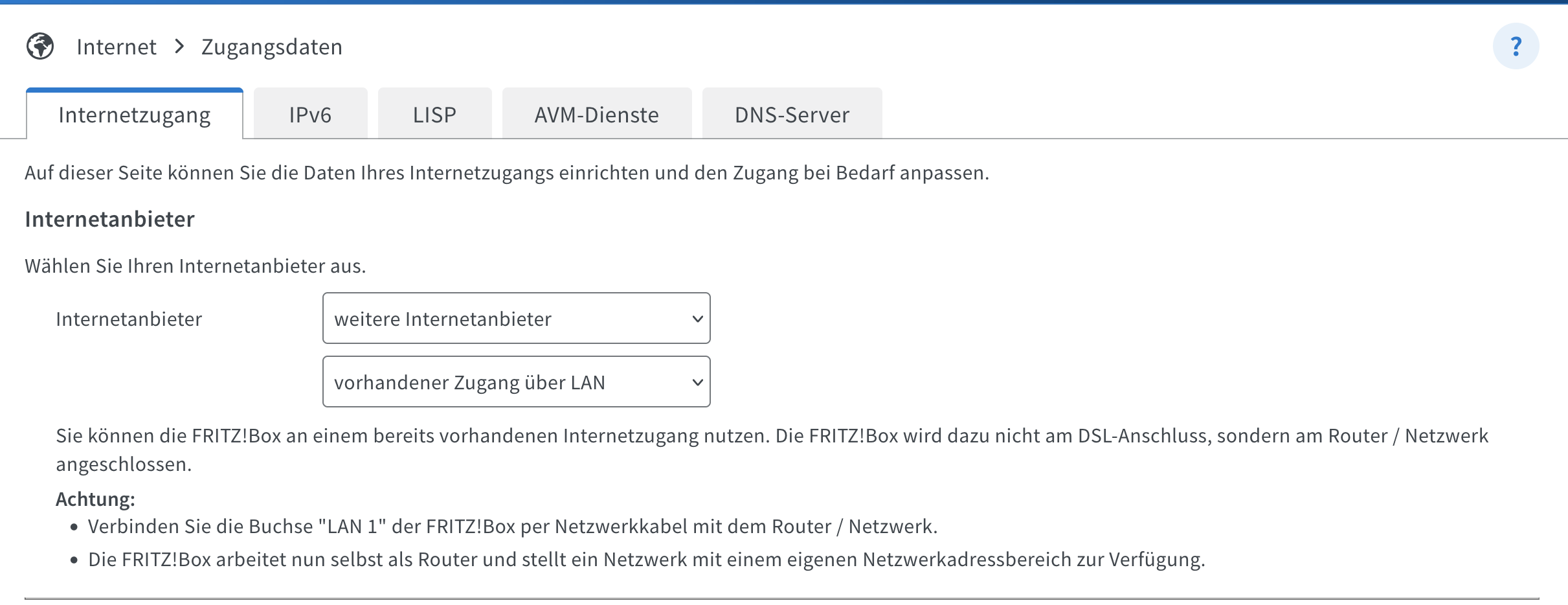Select the Internetzugang tab

[x=135, y=115]
